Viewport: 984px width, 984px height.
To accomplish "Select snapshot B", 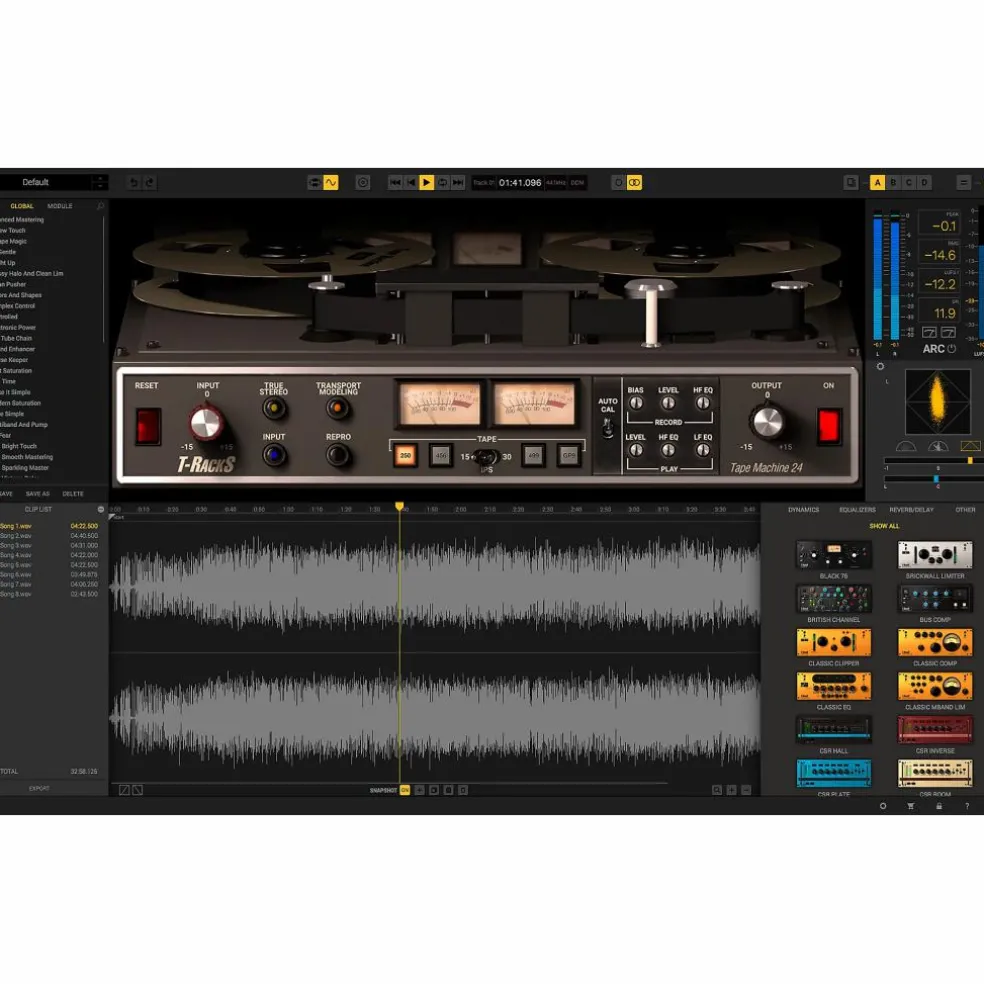I will point(893,183).
